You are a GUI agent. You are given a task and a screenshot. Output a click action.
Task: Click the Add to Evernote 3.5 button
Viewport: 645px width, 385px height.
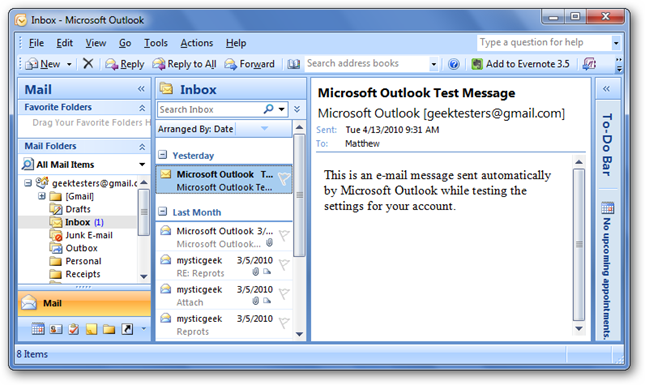pos(520,64)
